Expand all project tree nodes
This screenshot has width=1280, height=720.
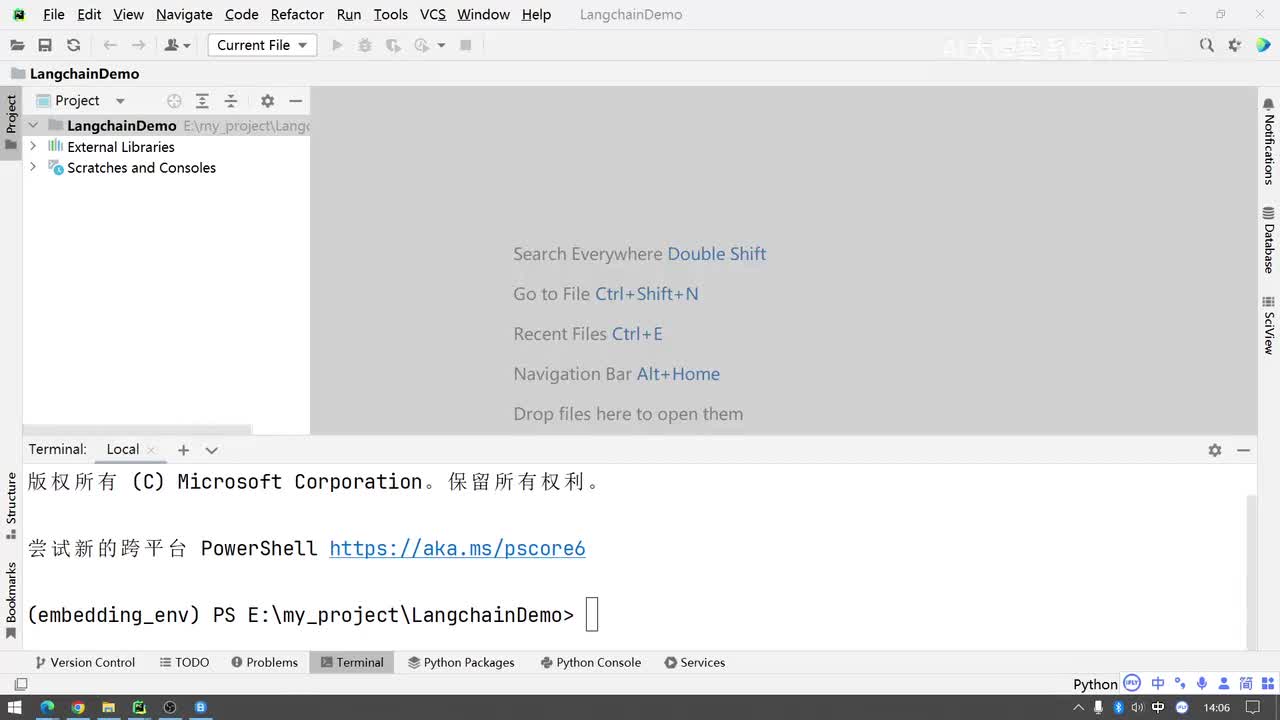202,101
